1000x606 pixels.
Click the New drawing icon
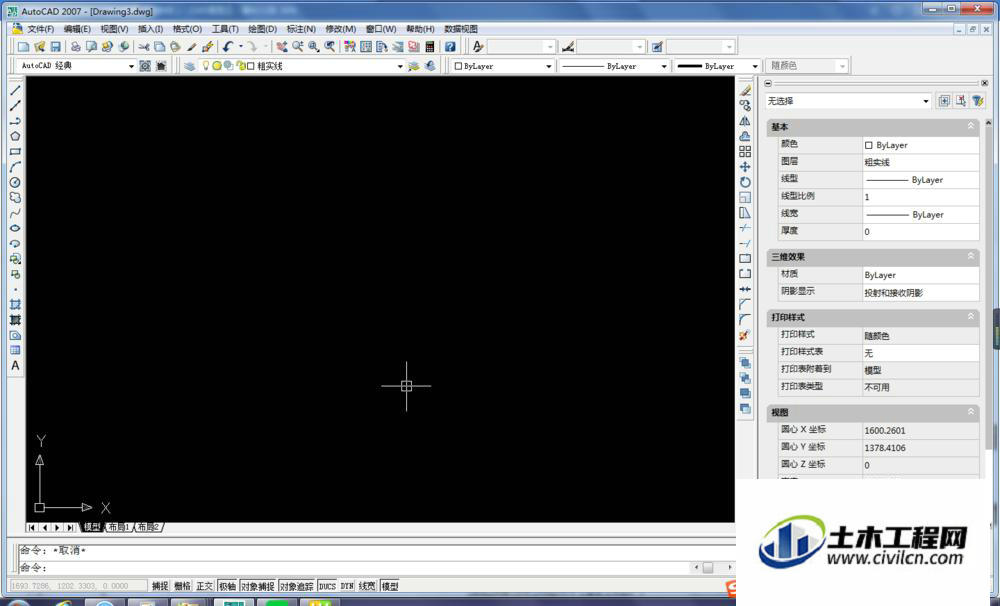23,47
